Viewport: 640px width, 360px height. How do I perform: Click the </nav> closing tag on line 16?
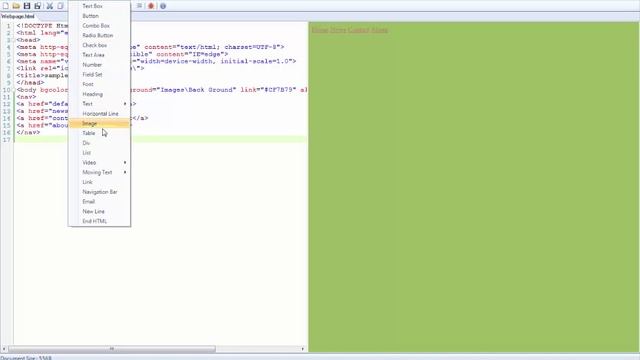point(28,133)
